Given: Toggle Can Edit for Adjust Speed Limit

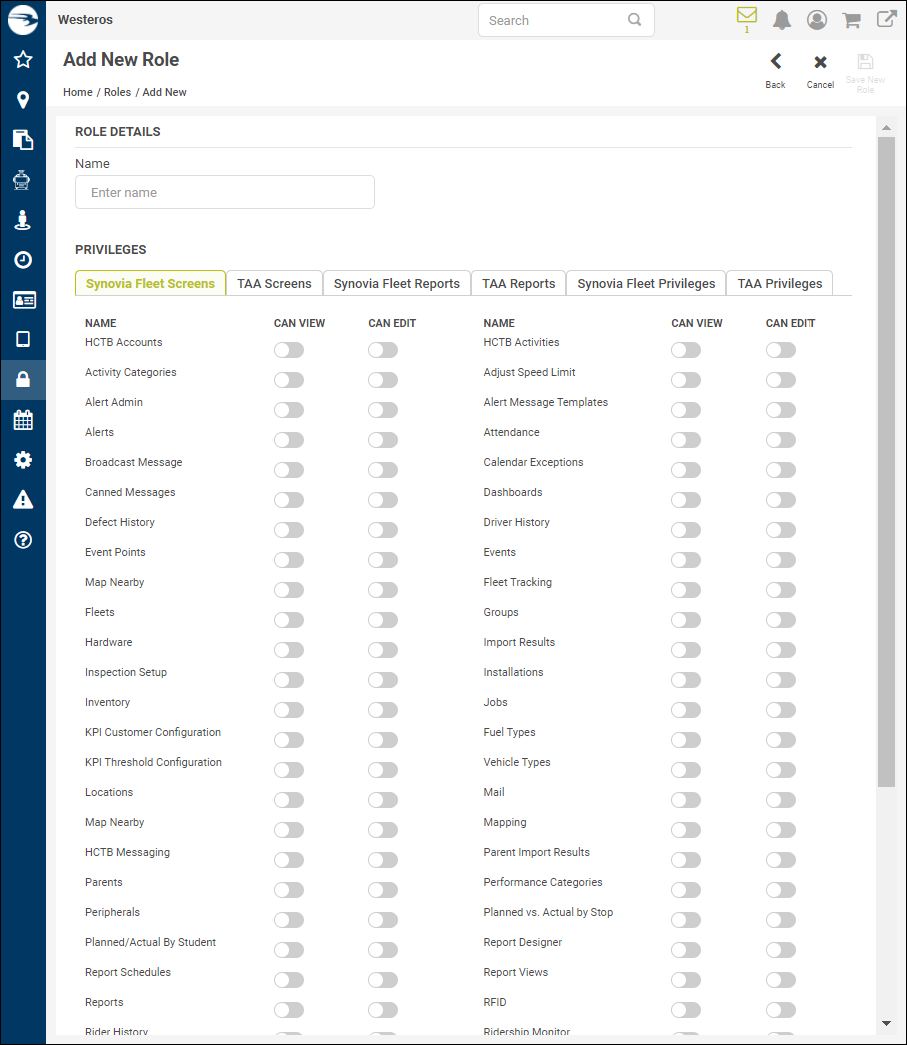Looking at the screenshot, I should [781, 380].
